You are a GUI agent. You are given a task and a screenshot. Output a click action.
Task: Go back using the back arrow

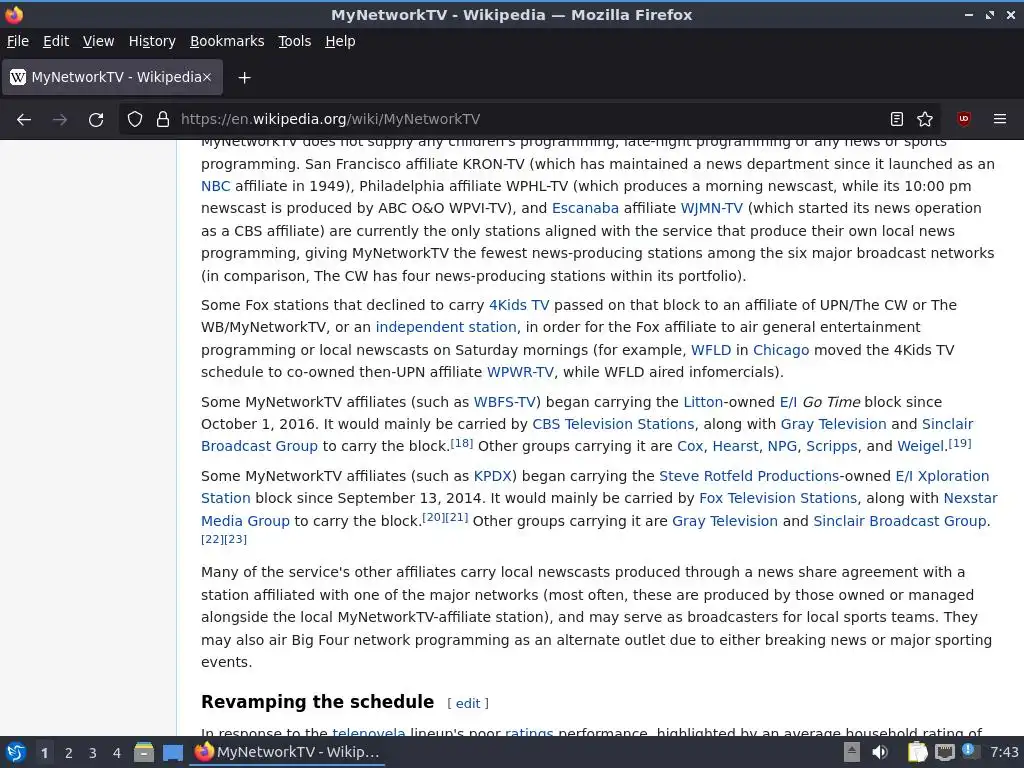tap(24, 120)
